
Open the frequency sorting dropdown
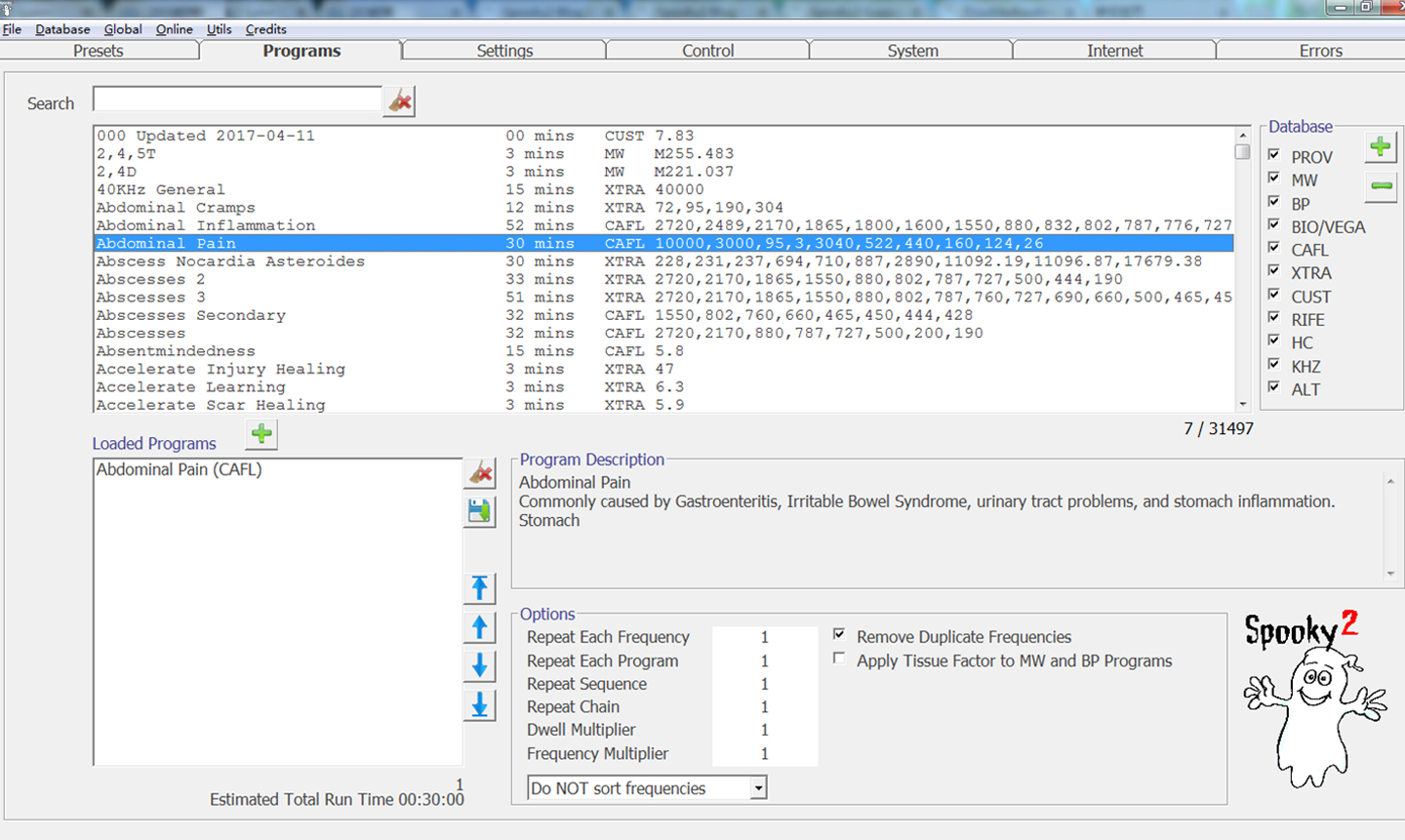(x=758, y=788)
